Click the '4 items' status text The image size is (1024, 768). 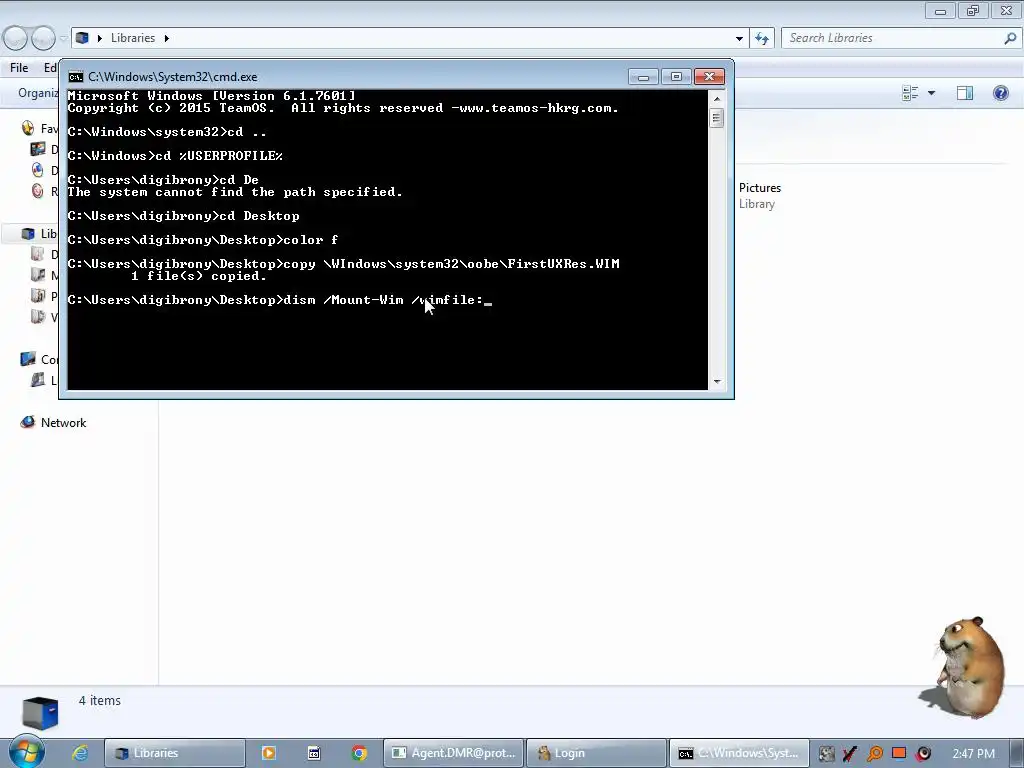[100, 700]
